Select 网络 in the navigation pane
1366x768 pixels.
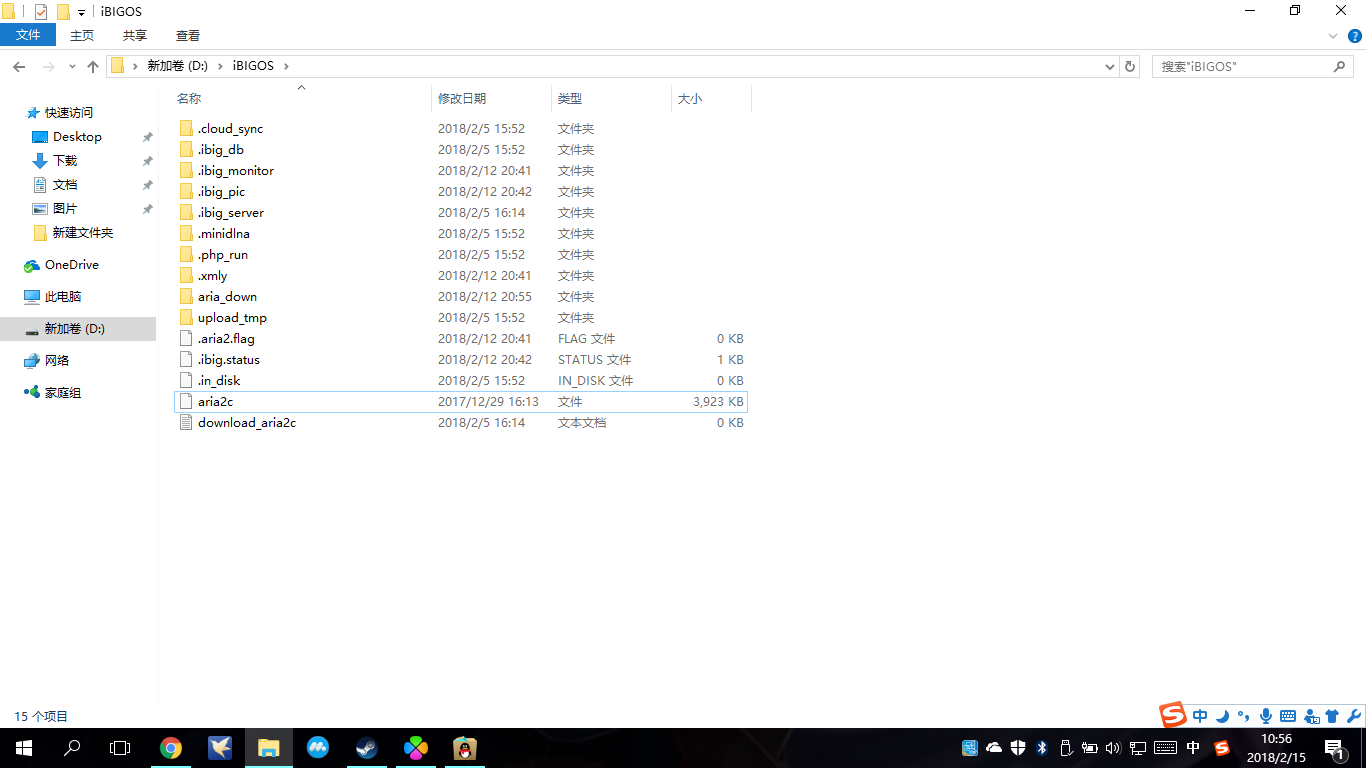pyautogui.click(x=57, y=361)
